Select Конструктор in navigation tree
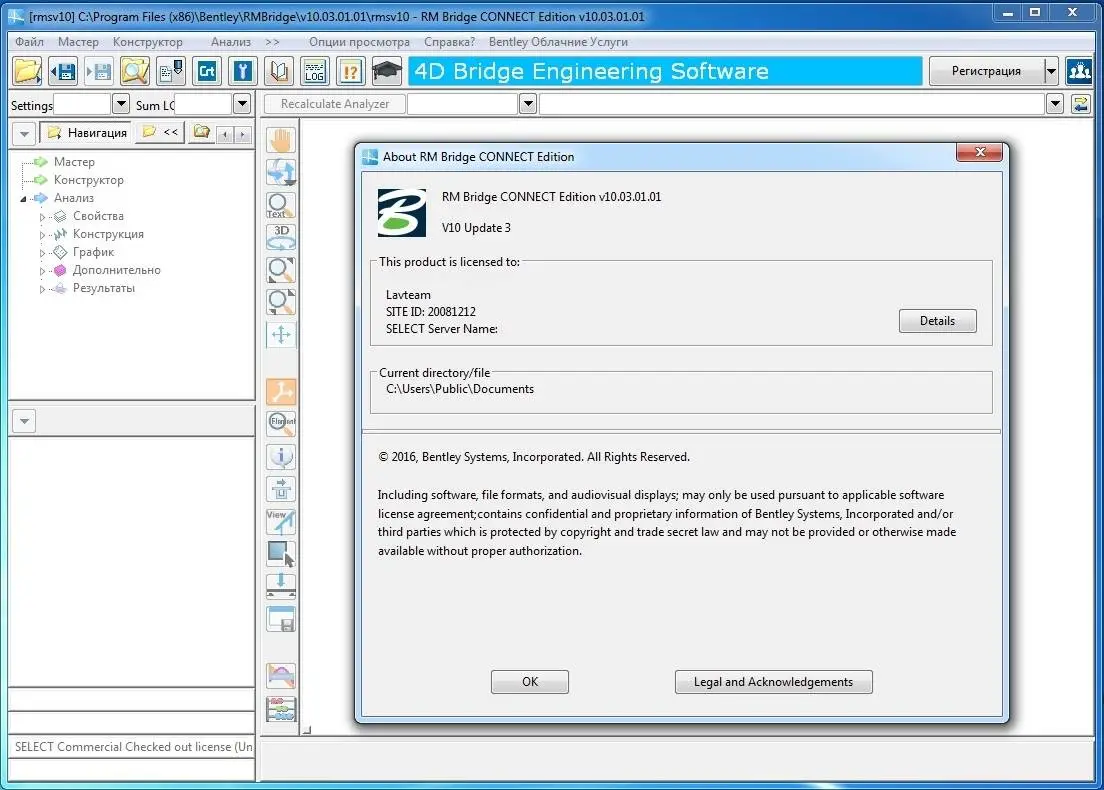 [x=89, y=180]
